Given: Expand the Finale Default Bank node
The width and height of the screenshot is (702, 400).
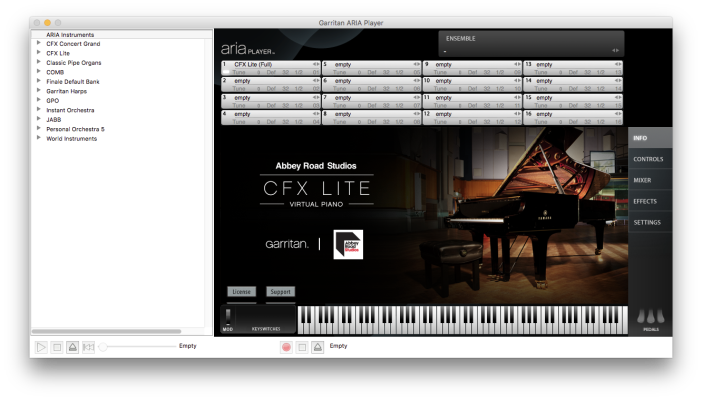Looking at the screenshot, I should click(x=39, y=81).
